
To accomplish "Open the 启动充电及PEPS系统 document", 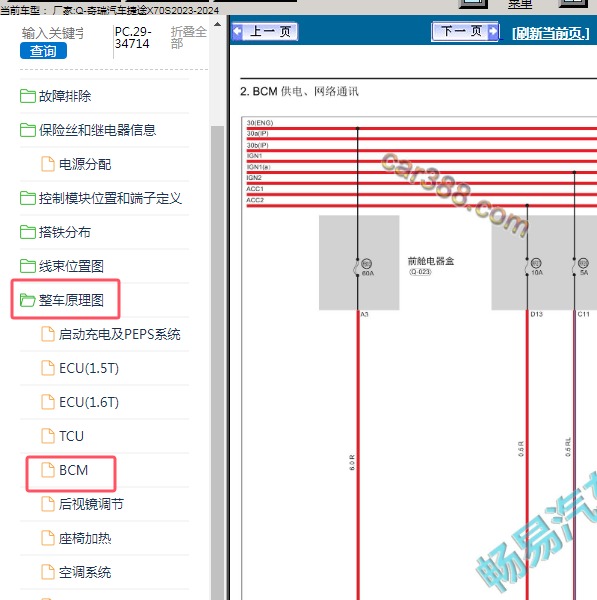I will 111,334.
